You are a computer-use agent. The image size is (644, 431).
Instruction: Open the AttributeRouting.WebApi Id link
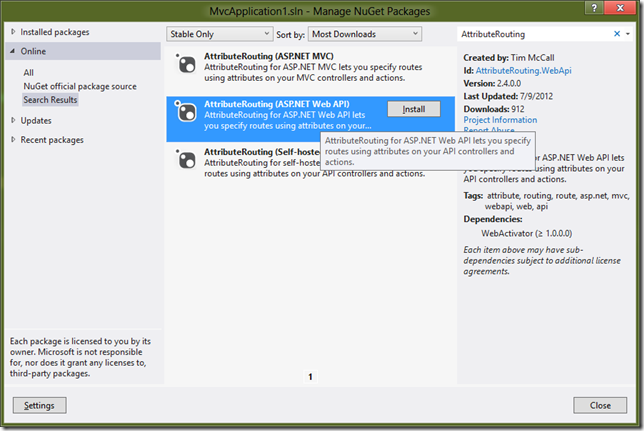point(523,71)
